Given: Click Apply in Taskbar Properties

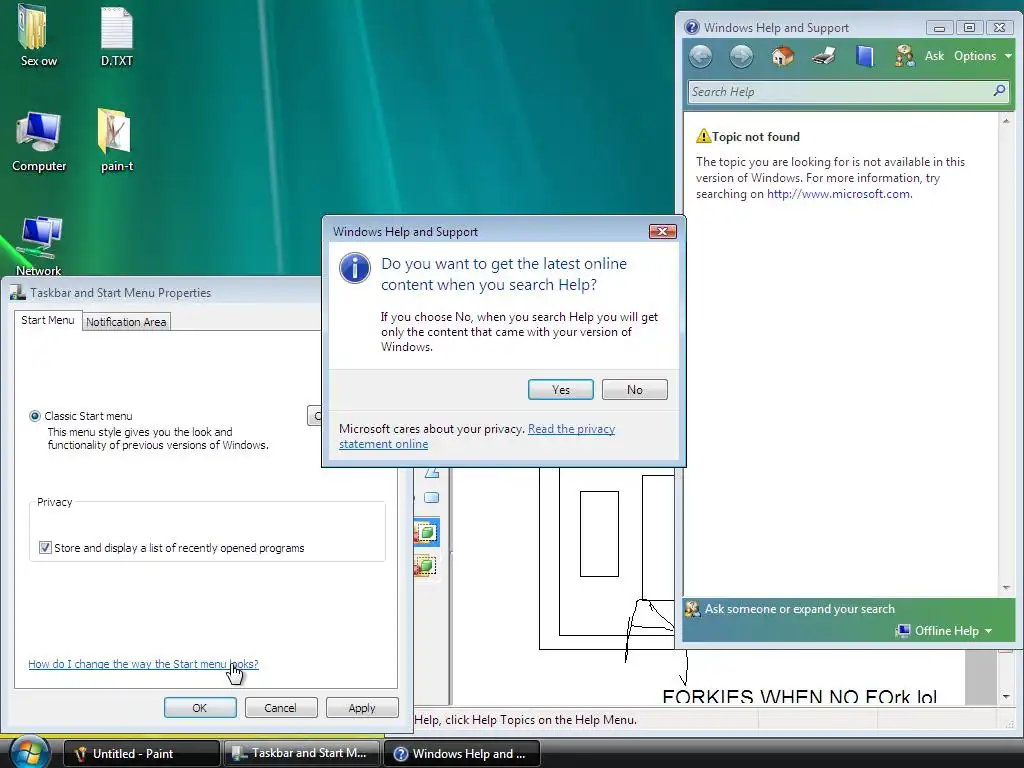Looking at the screenshot, I should [x=362, y=708].
